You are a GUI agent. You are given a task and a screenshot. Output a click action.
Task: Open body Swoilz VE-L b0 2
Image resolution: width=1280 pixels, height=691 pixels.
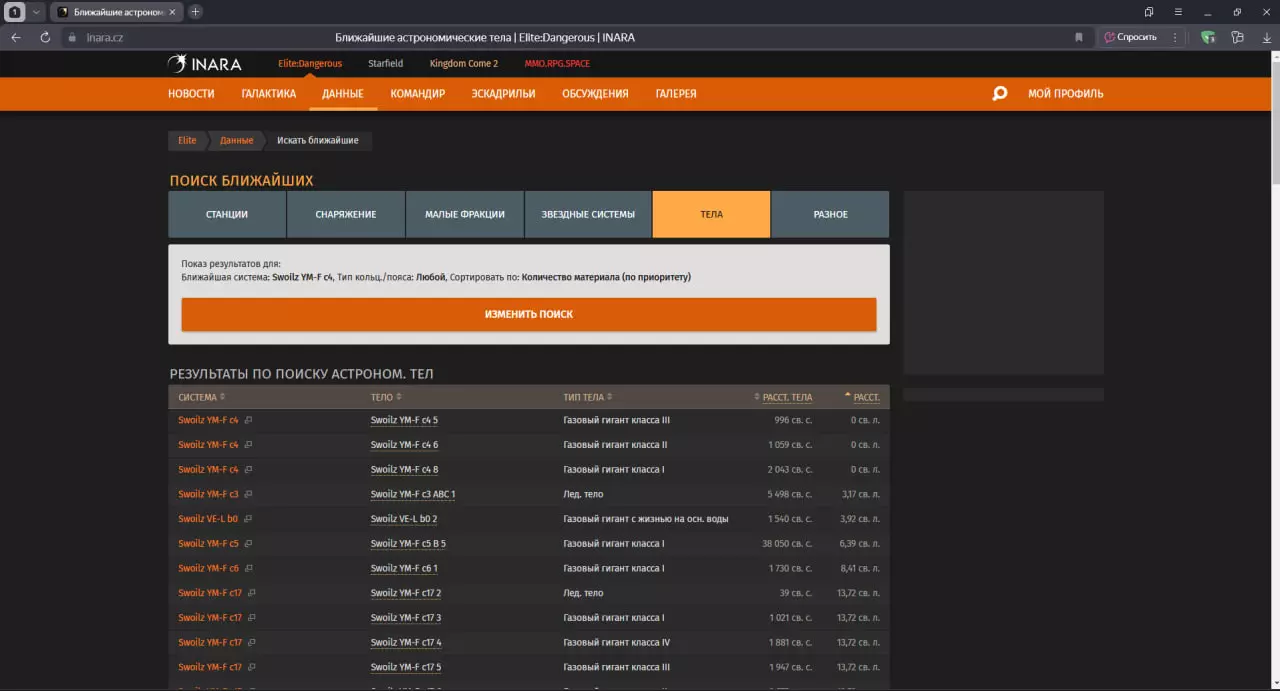404,519
